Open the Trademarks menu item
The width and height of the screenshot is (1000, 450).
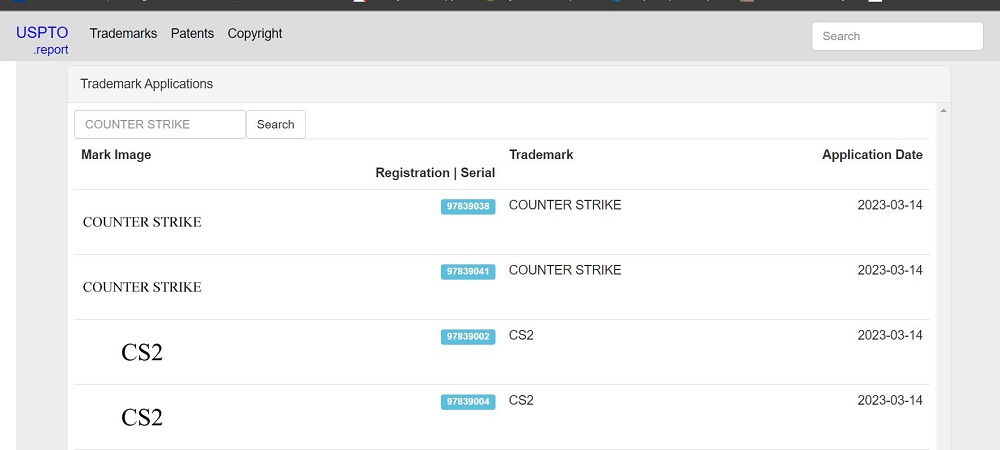(123, 34)
